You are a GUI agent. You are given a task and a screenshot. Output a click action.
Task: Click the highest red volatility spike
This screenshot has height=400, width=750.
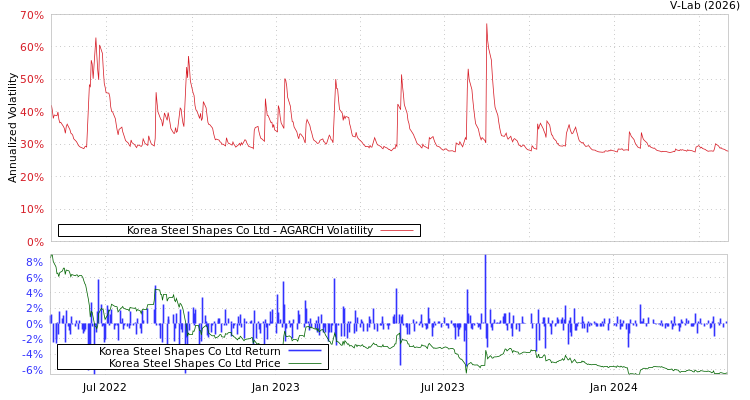(487, 25)
